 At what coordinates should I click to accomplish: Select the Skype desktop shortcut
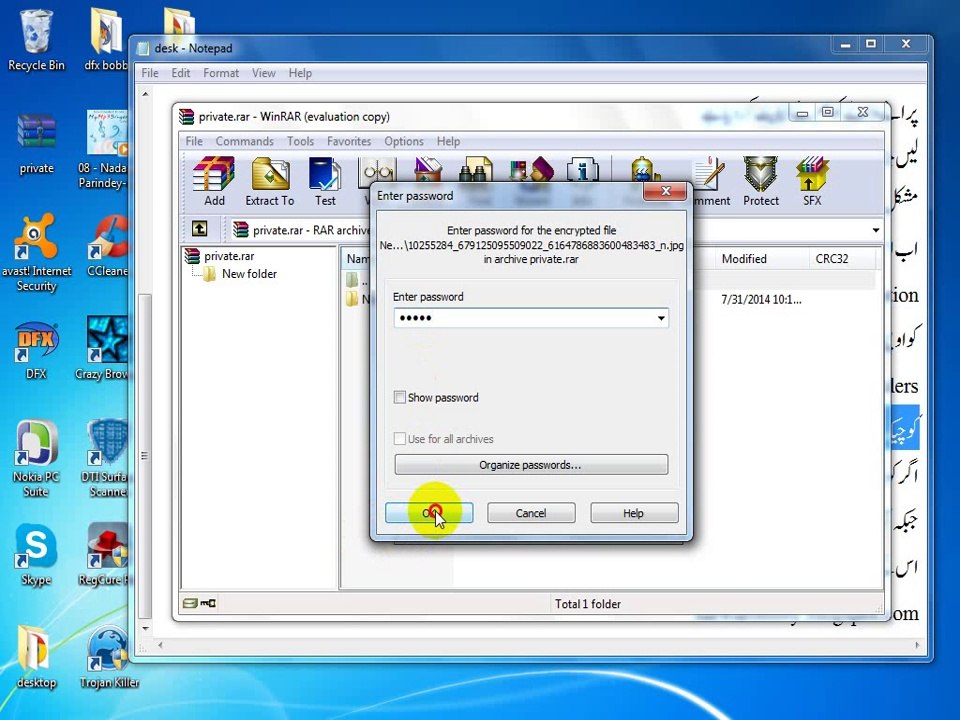coord(36,555)
